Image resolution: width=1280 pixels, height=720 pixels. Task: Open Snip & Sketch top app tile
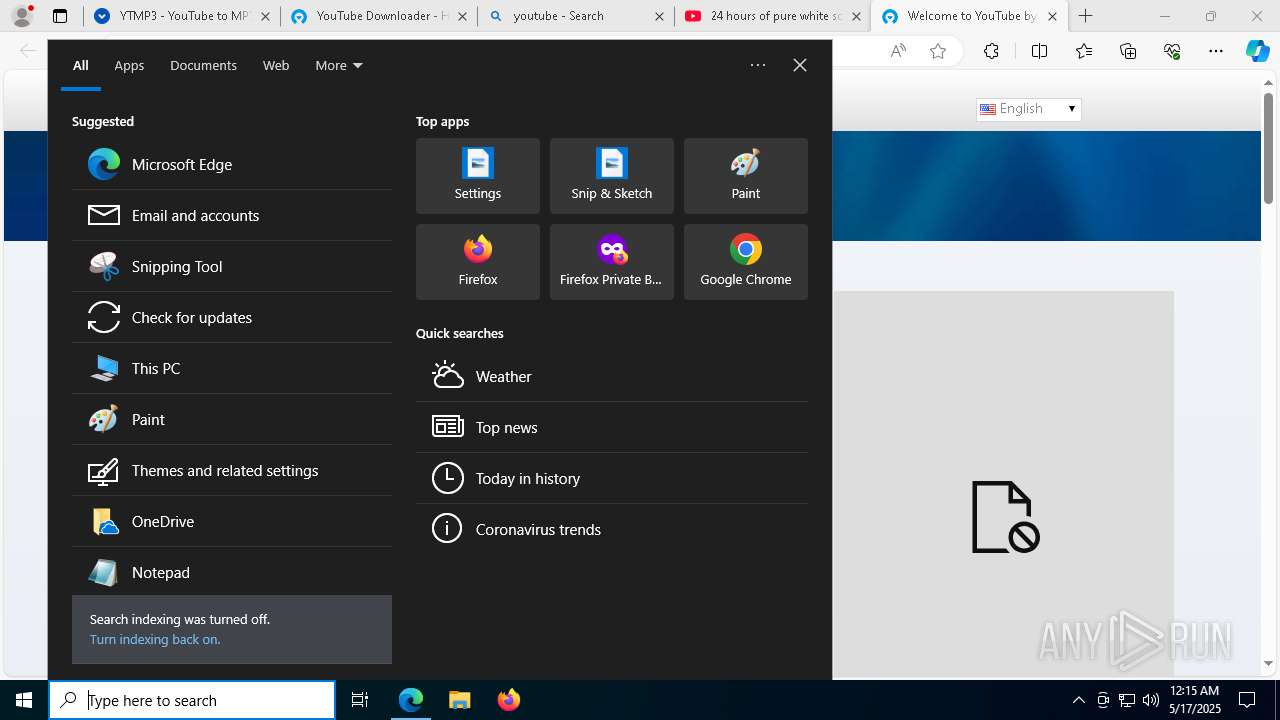tap(612, 176)
